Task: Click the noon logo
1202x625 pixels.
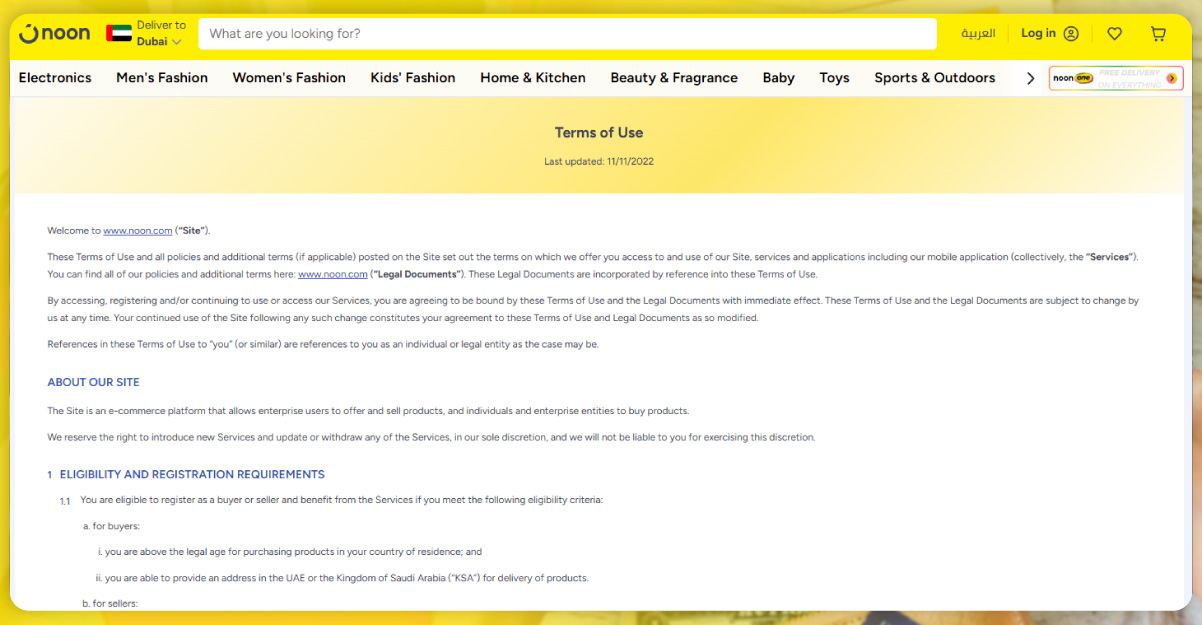Action: pos(55,33)
